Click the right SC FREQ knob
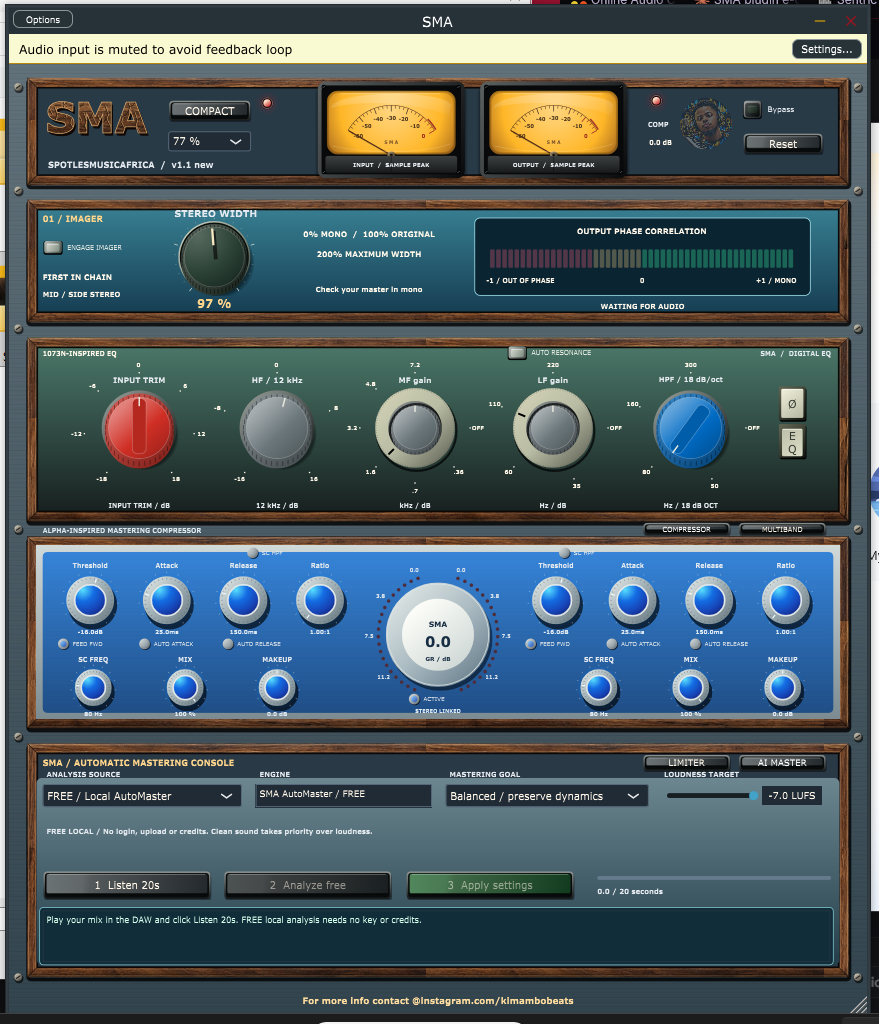 (599, 688)
